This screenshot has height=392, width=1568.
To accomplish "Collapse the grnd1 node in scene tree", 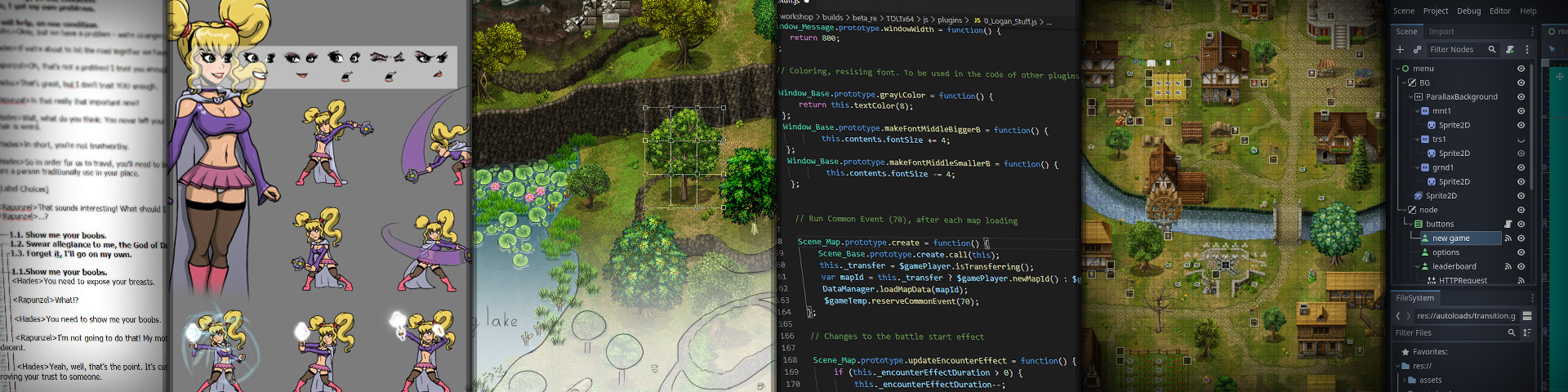I will pyautogui.click(x=1417, y=167).
